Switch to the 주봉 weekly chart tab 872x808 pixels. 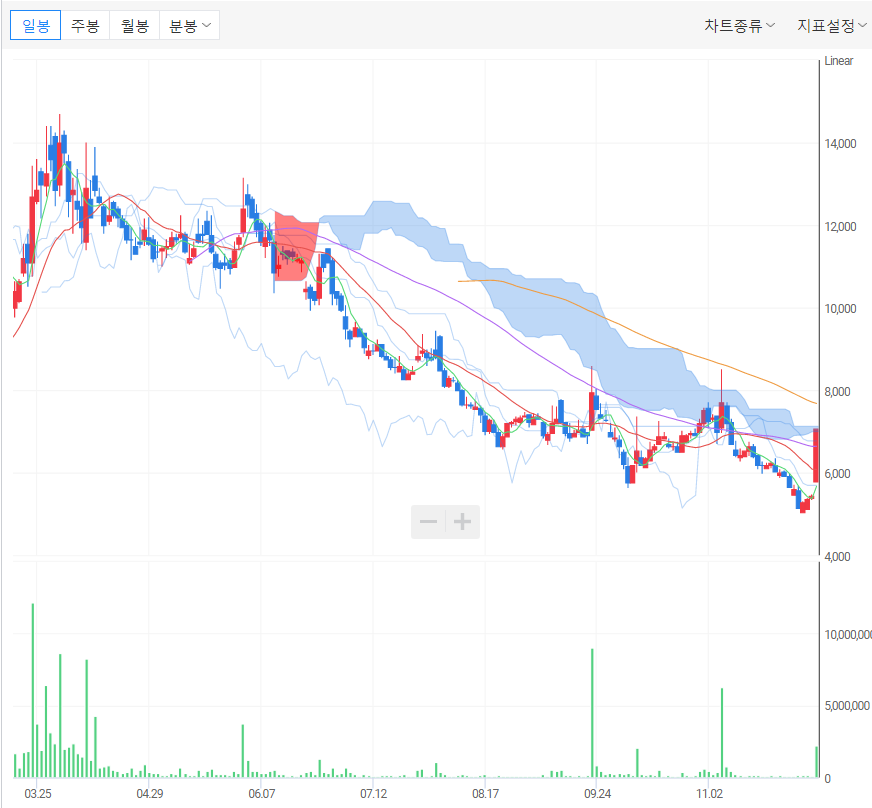click(x=85, y=26)
